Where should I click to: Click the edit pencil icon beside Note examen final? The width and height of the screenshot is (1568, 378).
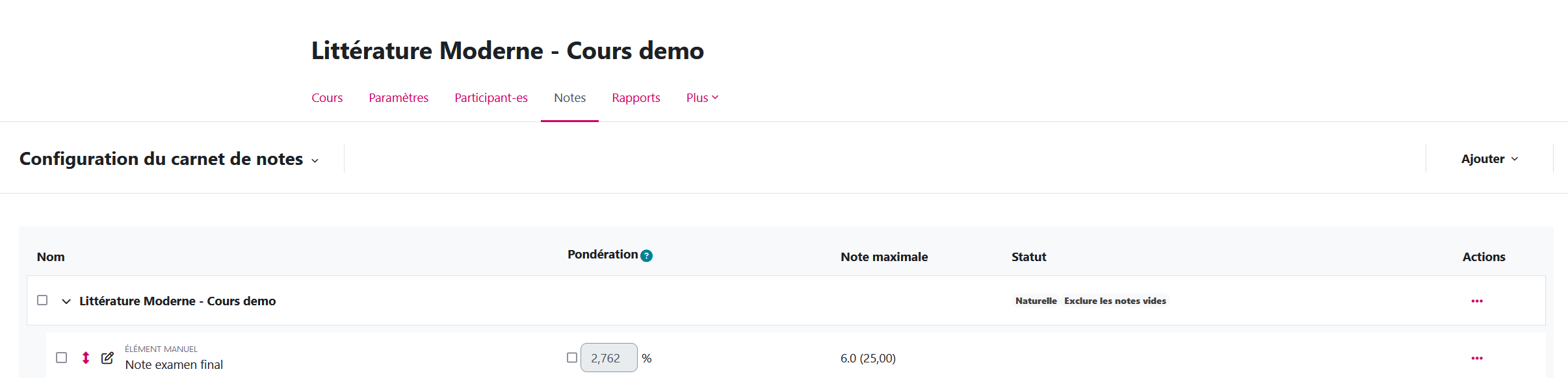(x=107, y=358)
